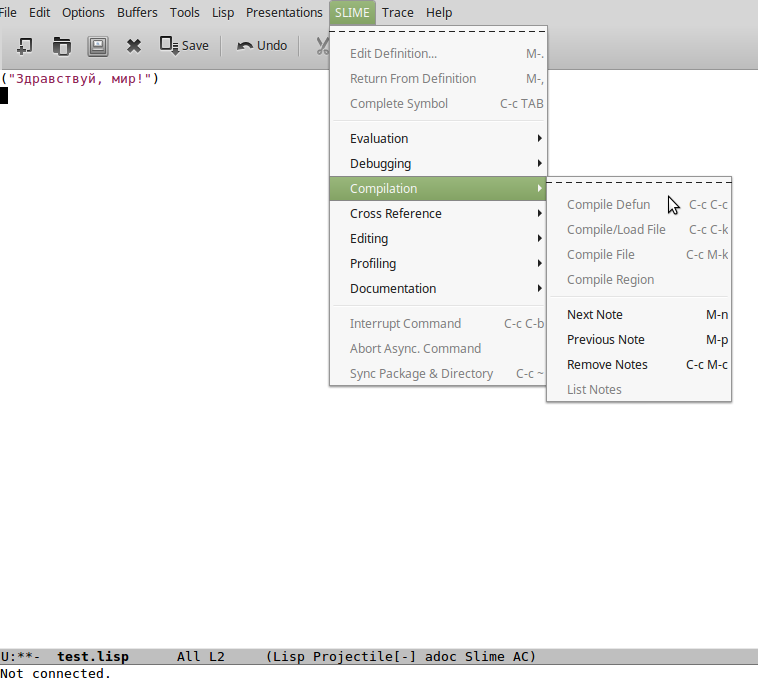758x686 pixels.
Task: Open the Trace menu
Action: (397, 13)
